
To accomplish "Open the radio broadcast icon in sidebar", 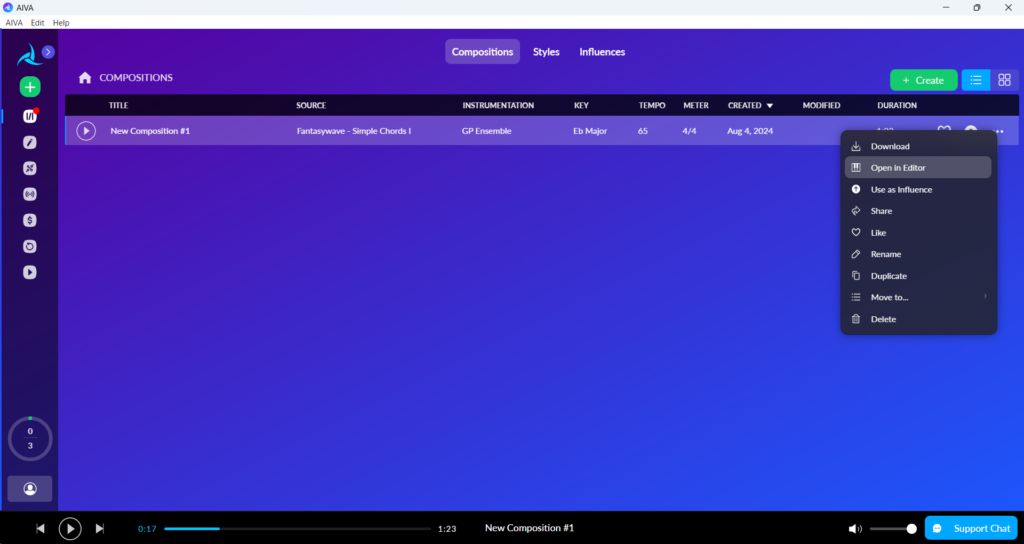I will (x=29, y=194).
